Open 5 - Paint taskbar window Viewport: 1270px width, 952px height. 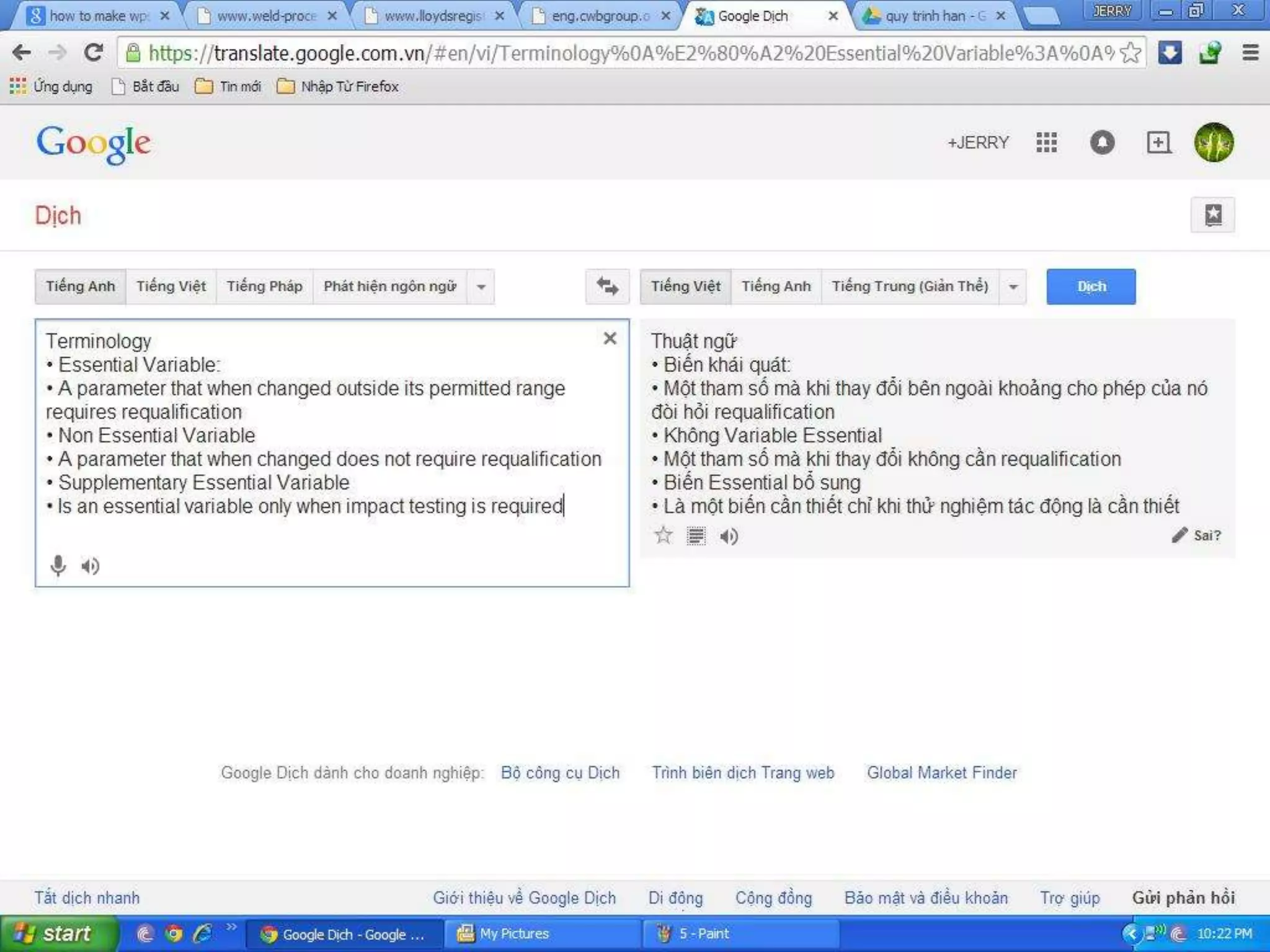(x=741, y=933)
